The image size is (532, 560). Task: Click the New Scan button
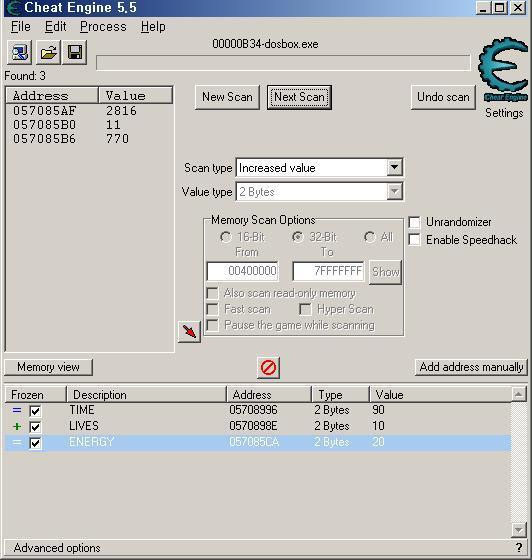tap(227, 97)
